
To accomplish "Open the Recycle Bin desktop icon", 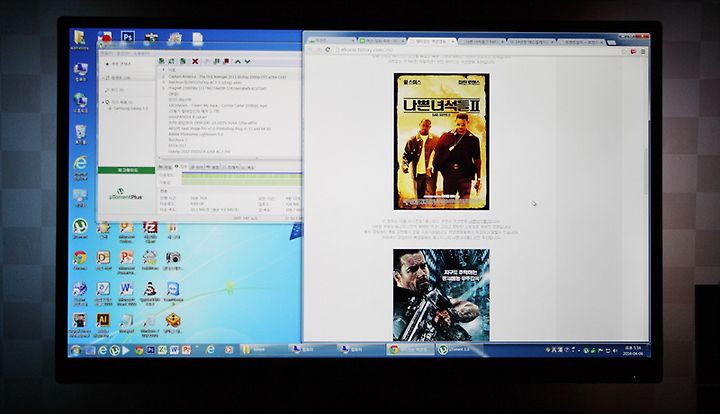I will (x=80, y=134).
